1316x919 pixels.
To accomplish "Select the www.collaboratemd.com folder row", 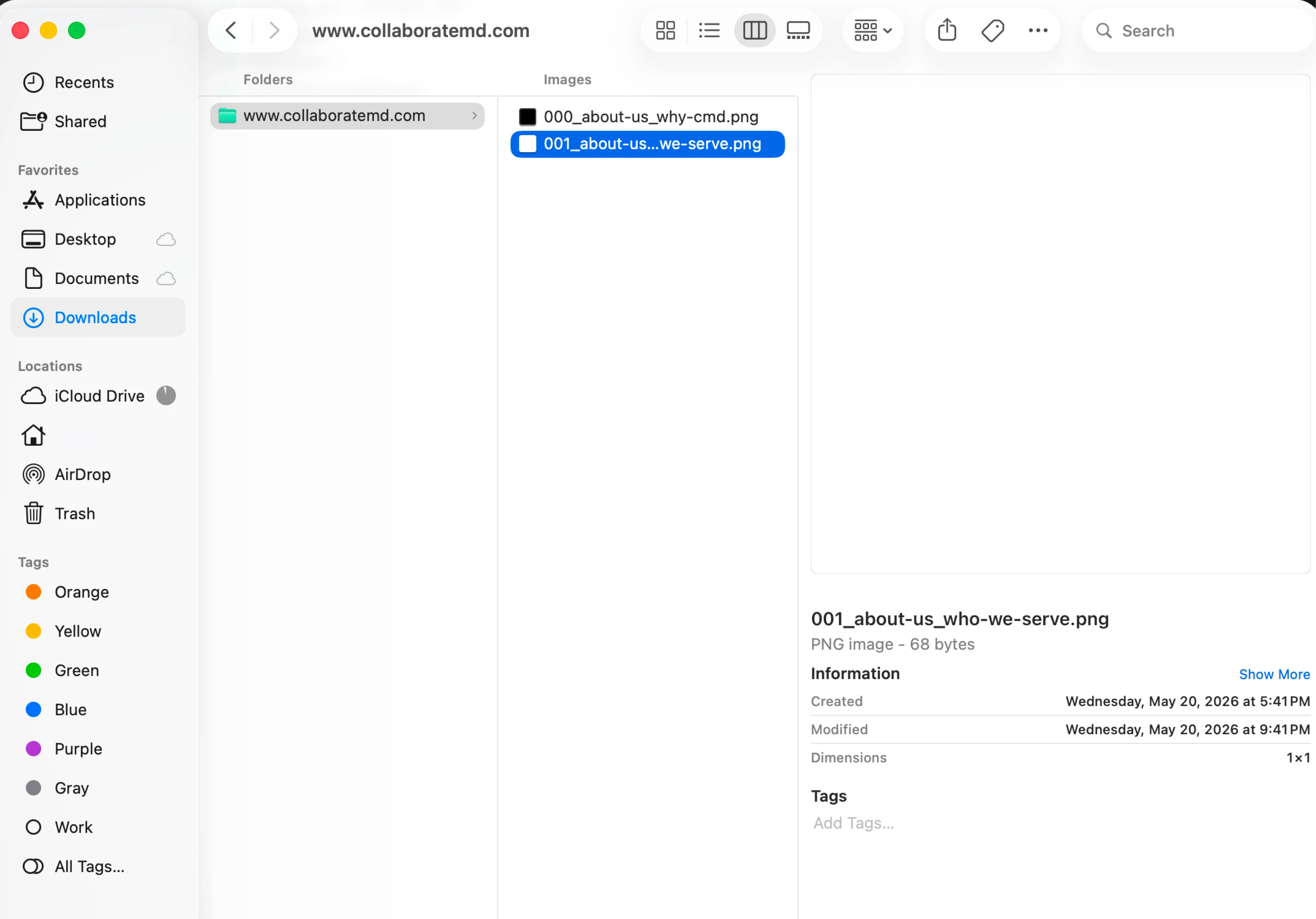I will point(347,116).
